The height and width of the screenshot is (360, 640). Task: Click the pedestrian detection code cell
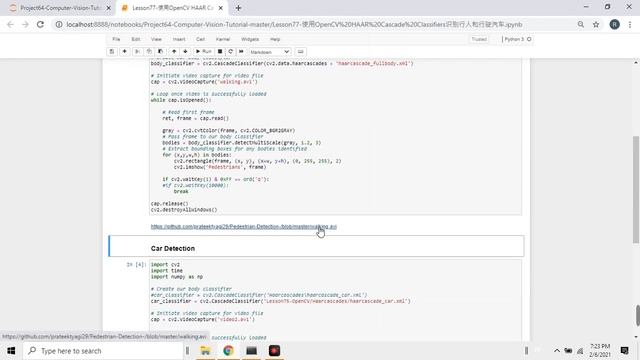tap(335, 137)
